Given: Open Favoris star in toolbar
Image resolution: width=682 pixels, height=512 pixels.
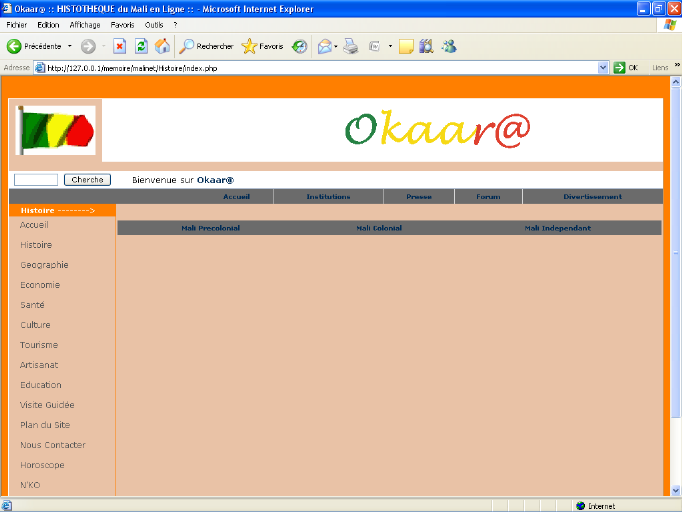Looking at the screenshot, I should (x=262, y=46).
